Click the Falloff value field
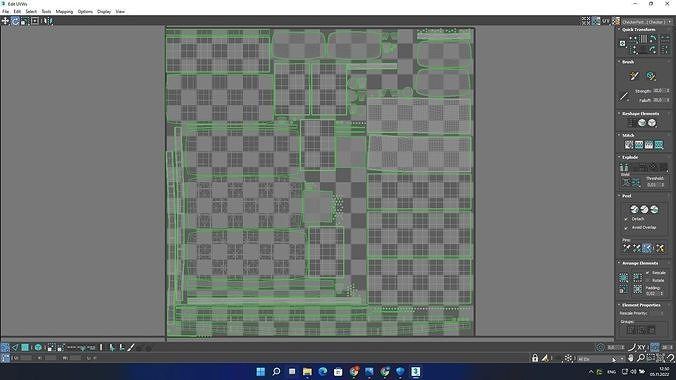The image size is (676, 380). [658, 100]
